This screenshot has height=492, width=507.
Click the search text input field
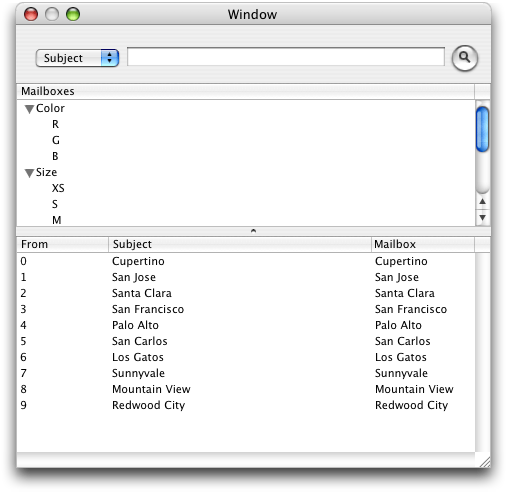(x=286, y=57)
